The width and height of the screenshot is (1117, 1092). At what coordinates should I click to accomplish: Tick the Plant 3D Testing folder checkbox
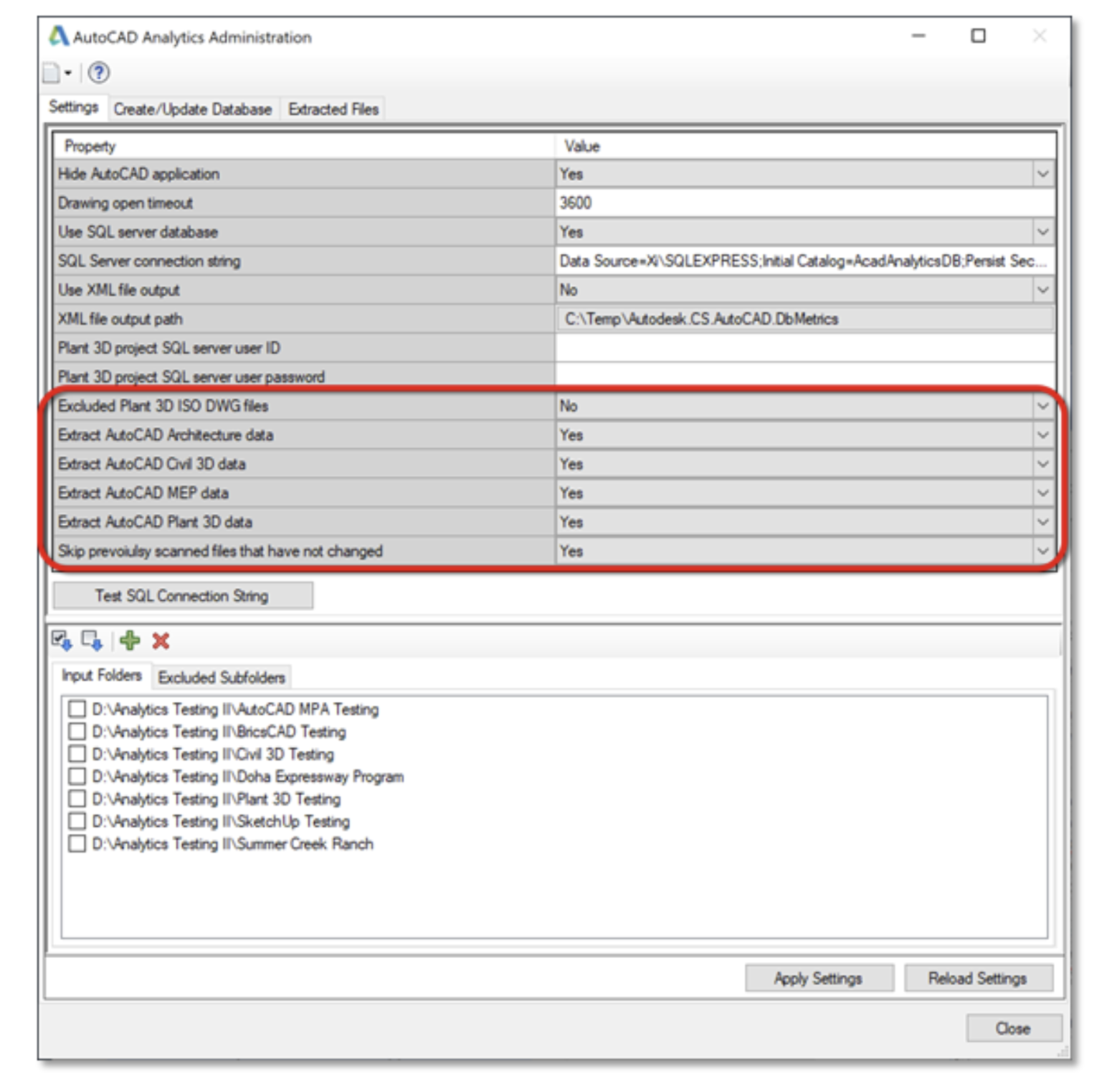coord(77,799)
